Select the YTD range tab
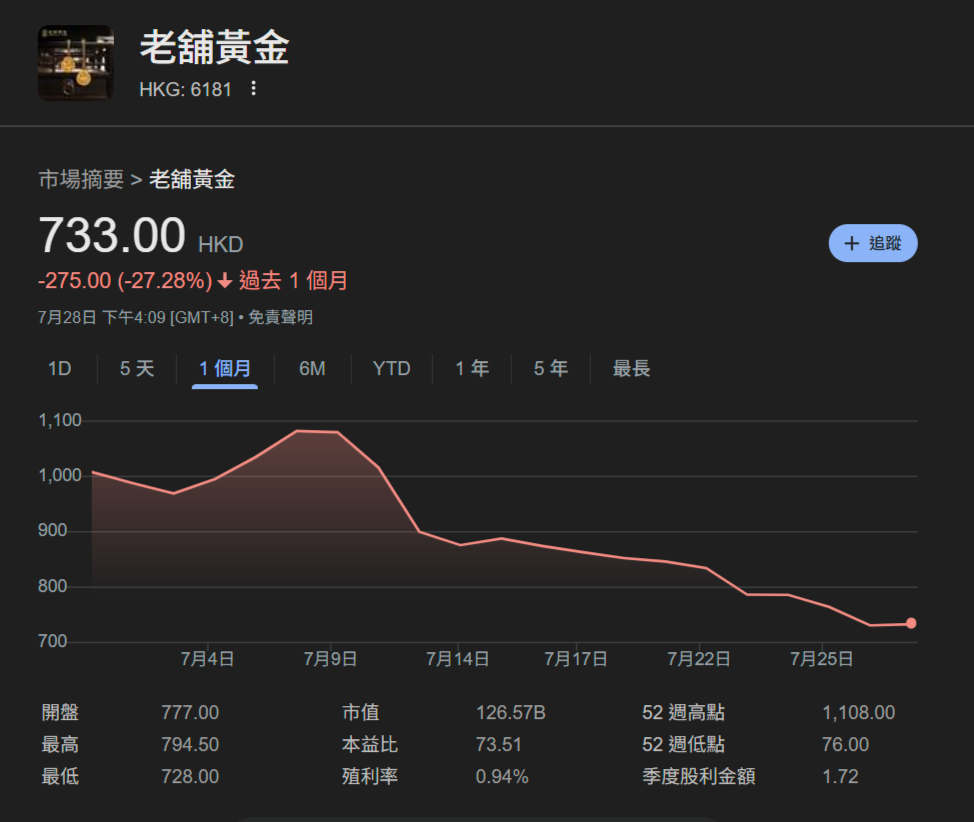The height and width of the screenshot is (822, 974). point(391,369)
